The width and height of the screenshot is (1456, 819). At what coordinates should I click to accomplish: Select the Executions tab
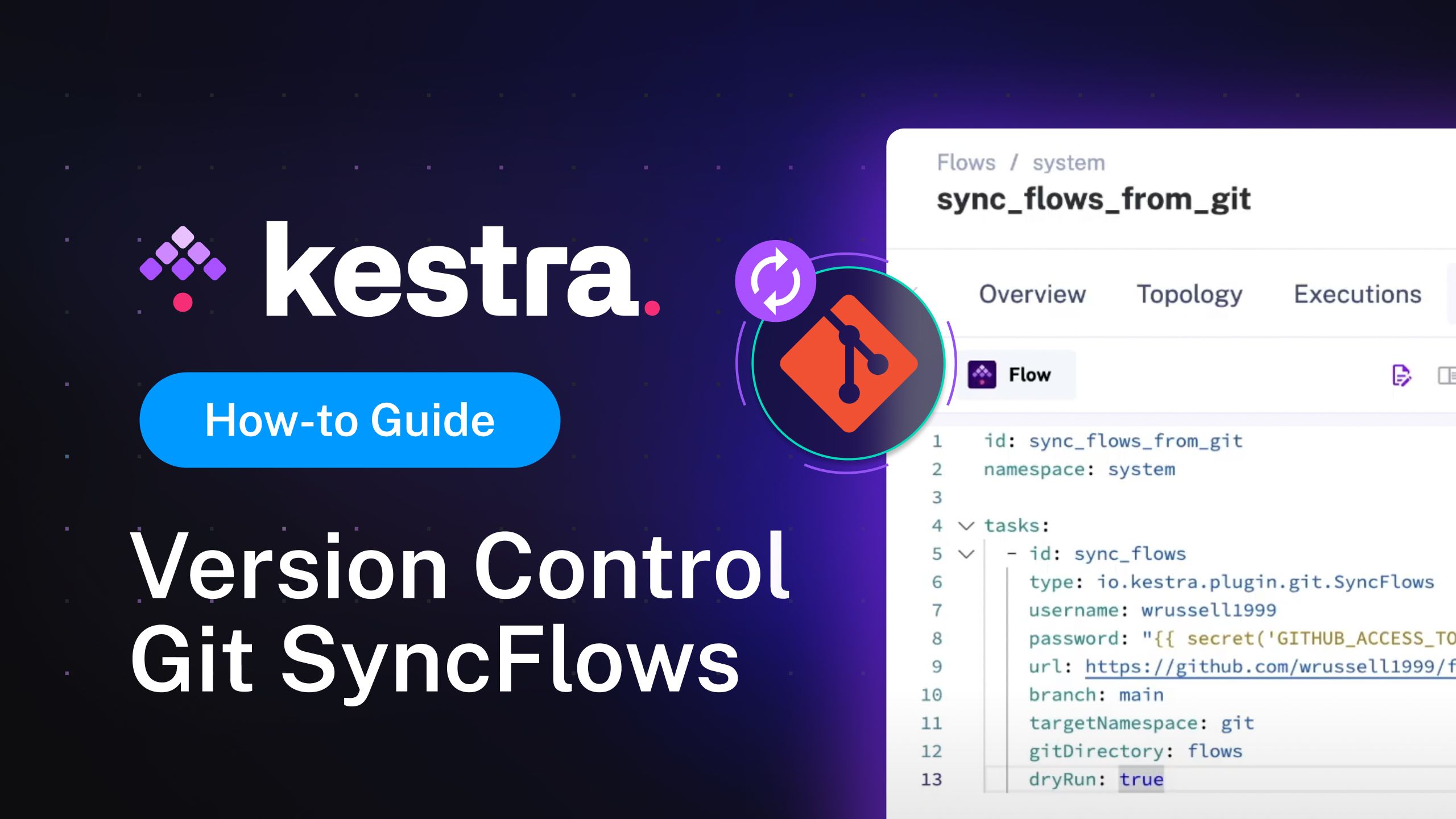[x=1357, y=294]
